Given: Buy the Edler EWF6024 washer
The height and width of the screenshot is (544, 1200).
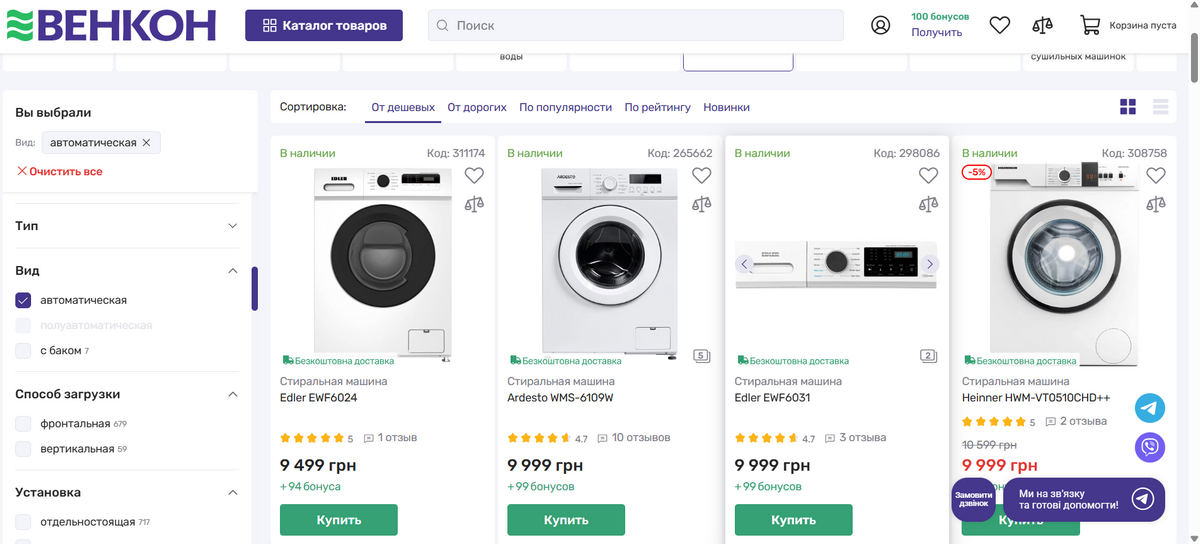Looking at the screenshot, I should coord(339,520).
